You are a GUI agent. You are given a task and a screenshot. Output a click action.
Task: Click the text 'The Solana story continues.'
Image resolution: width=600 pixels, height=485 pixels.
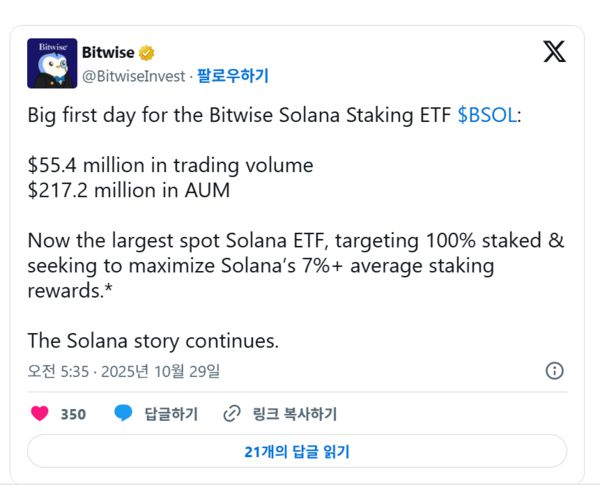(x=152, y=340)
